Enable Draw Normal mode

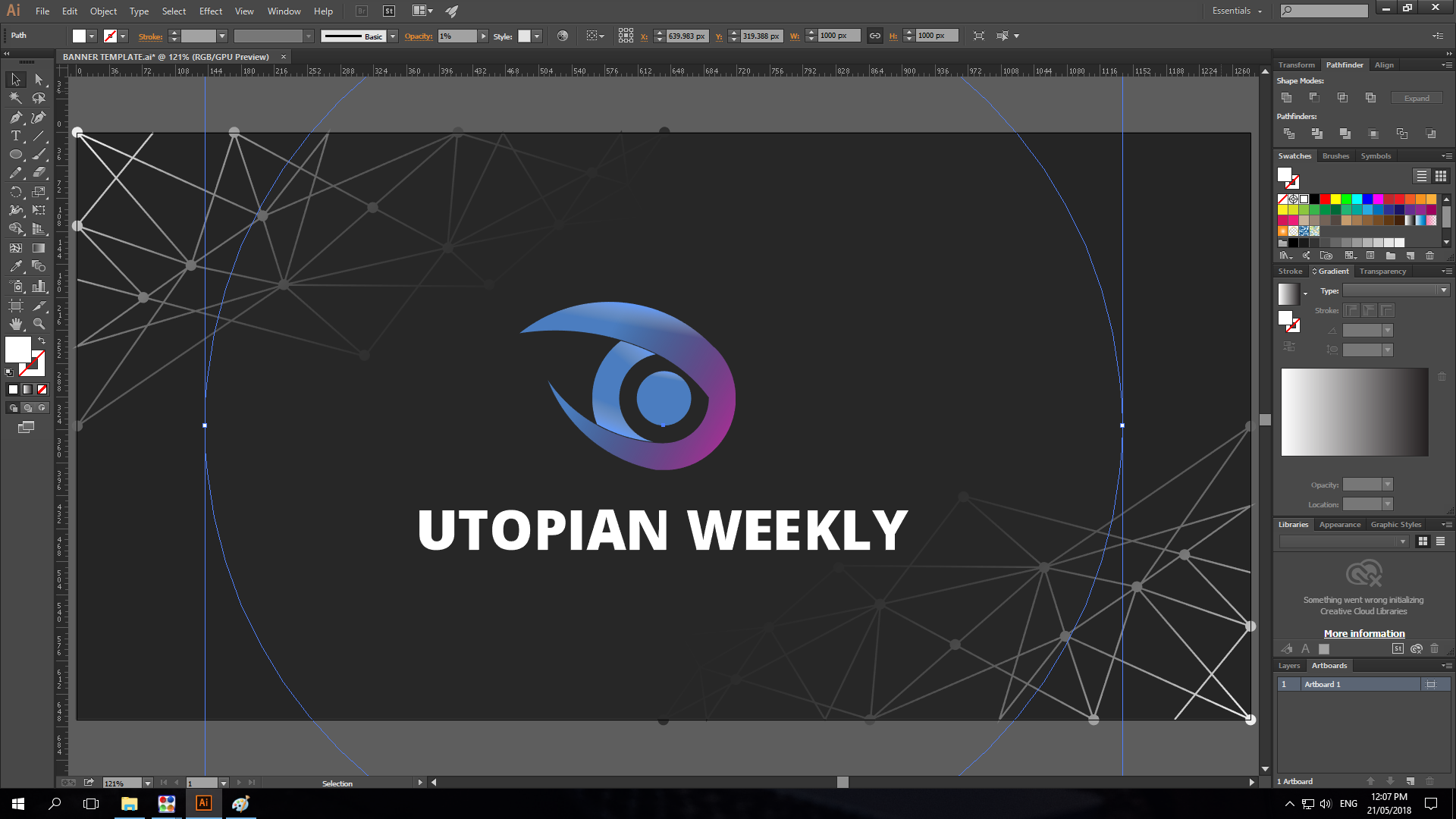pyautogui.click(x=13, y=408)
